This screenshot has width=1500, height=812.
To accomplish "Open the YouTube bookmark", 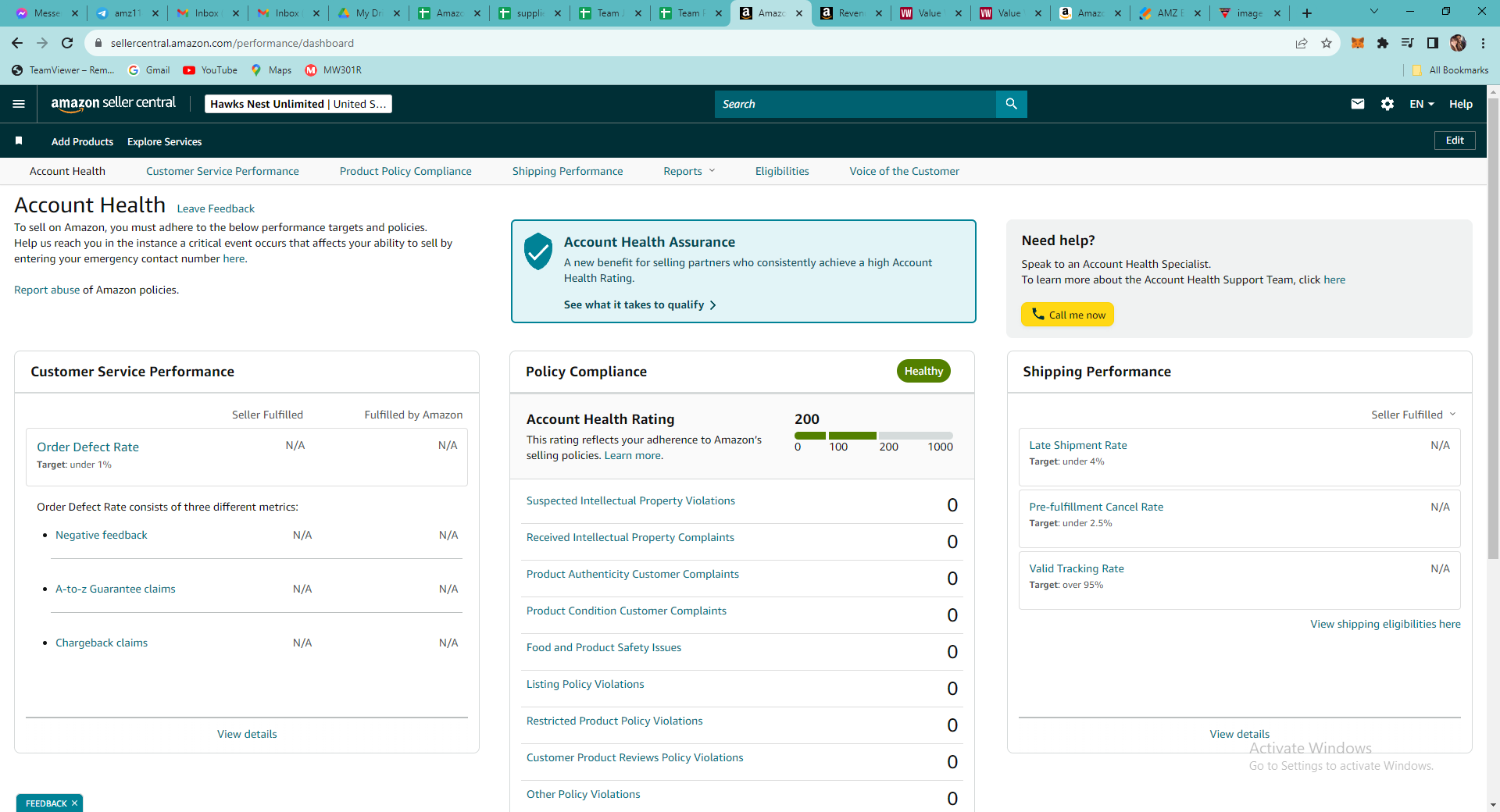I will pyautogui.click(x=210, y=70).
